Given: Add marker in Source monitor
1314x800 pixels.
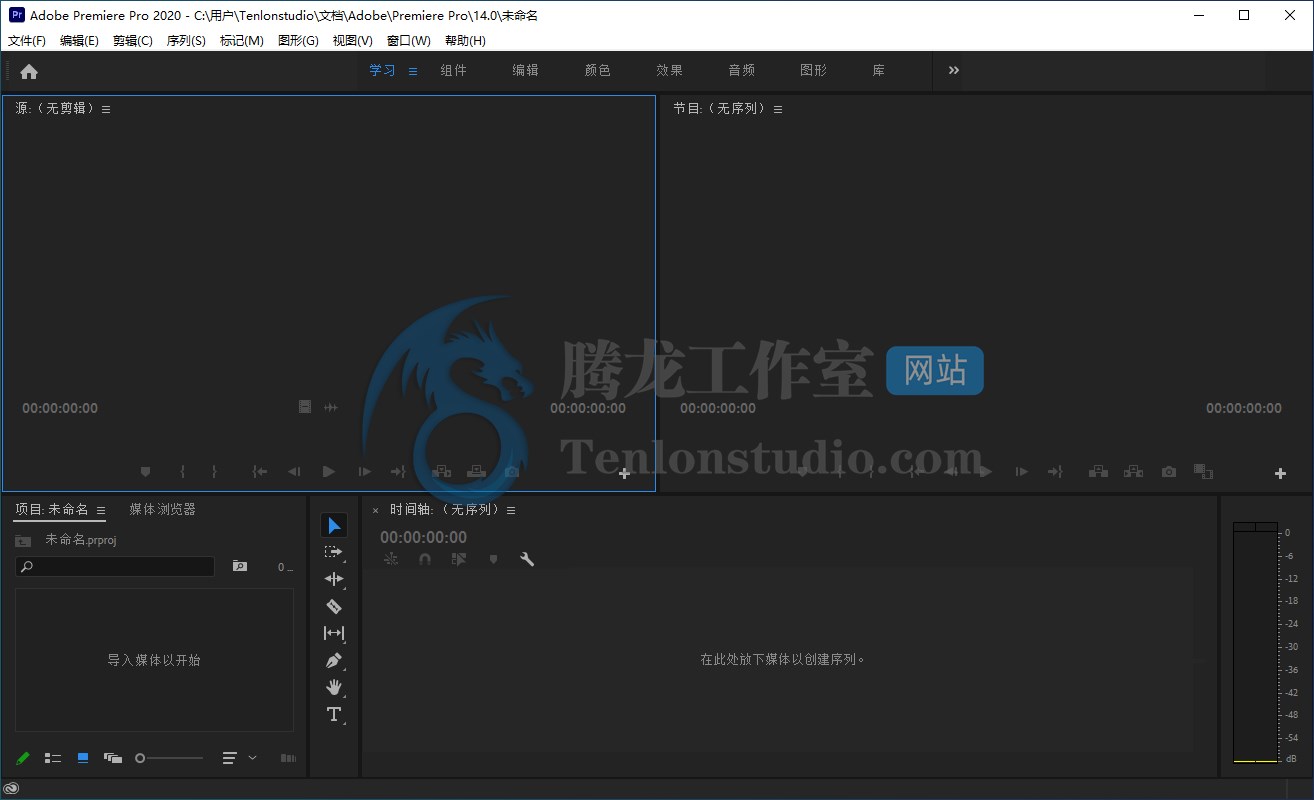Looking at the screenshot, I should click(x=145, y=471).
